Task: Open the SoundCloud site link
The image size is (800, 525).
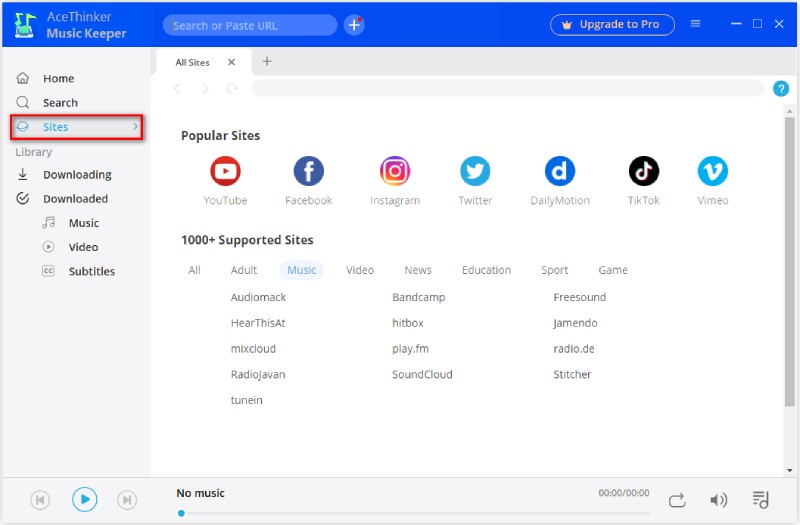Action: coord(422,374)
